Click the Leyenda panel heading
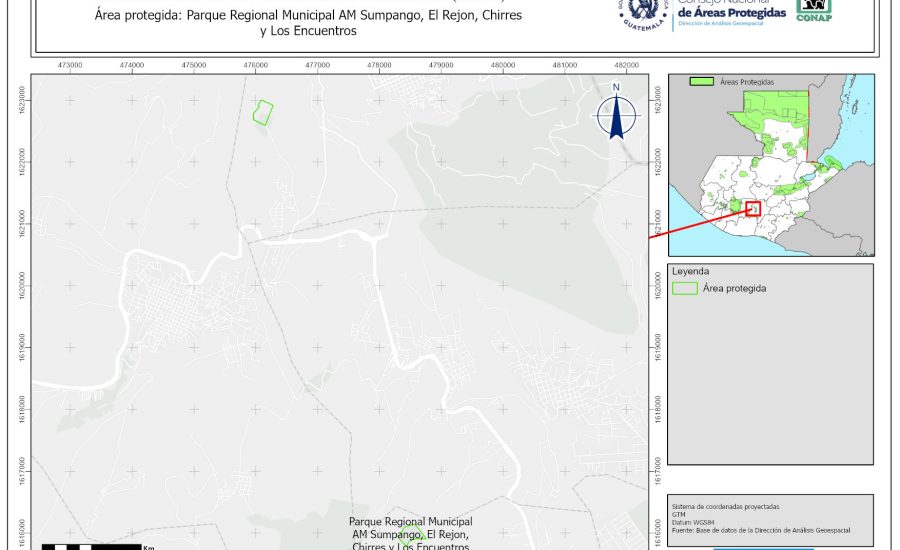Viewport: 900px width, 550px height. (x=691, y=271)
